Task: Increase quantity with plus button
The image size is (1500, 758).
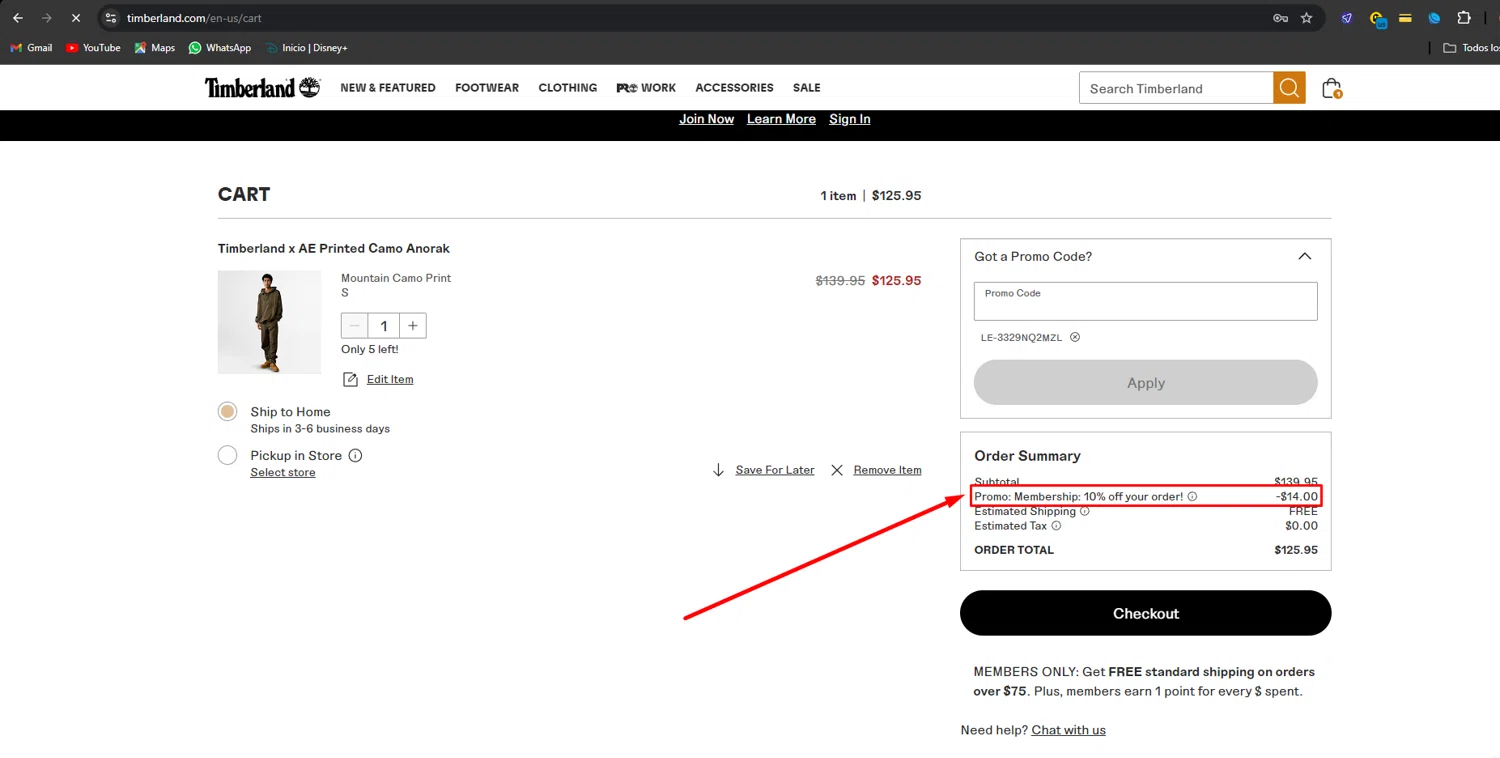Action: [413, 326]
